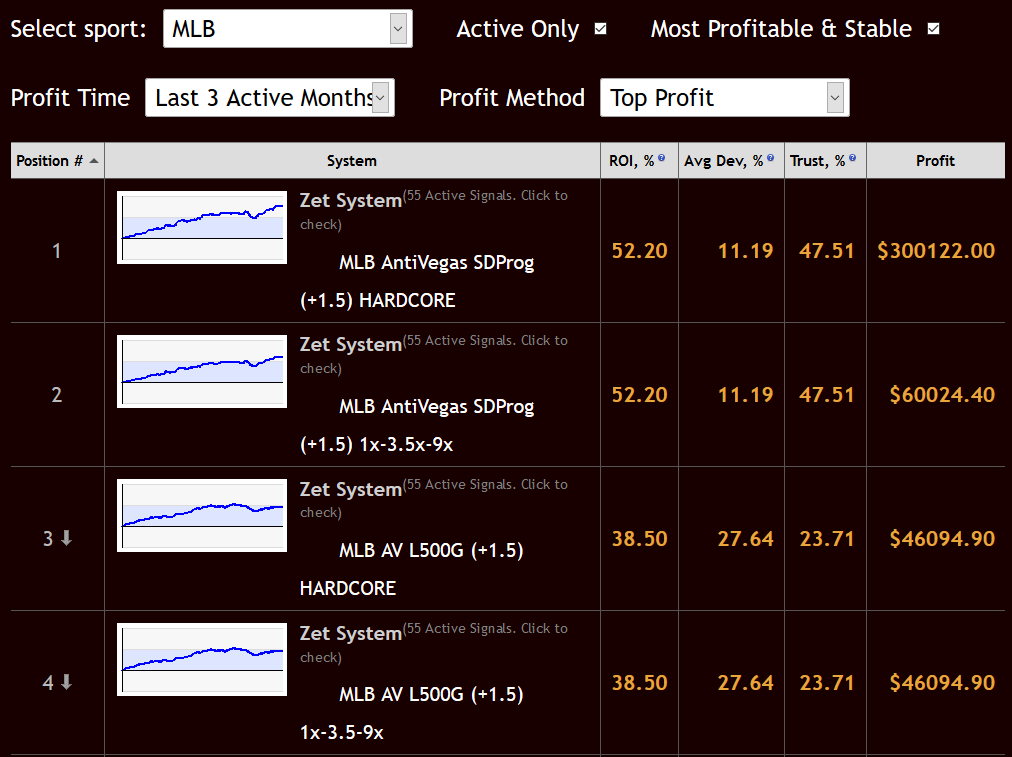Click the chart thumbnail for position 1

202,227
